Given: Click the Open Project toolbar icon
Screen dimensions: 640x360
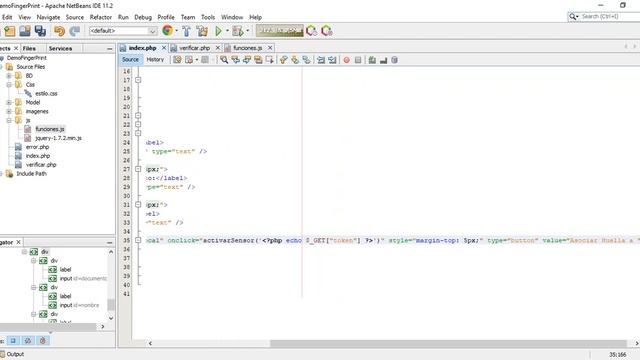Looking at the screenshot, I should pos(25,31).
